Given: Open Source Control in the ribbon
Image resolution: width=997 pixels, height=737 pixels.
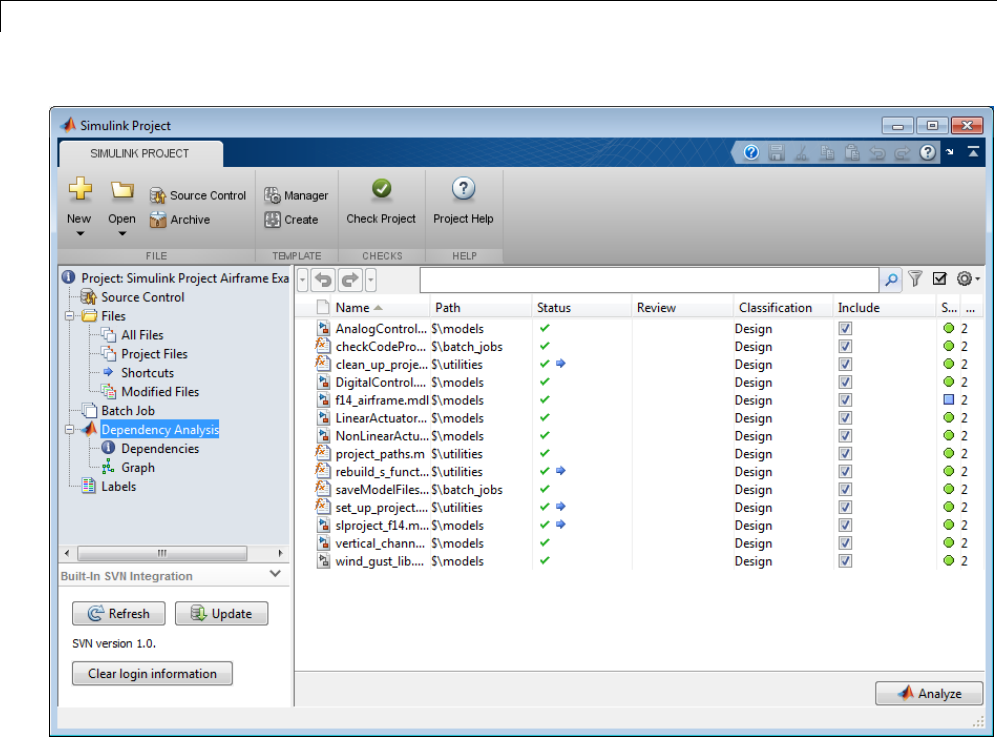Looking at the screenshot, I should [x=198, y=195].
